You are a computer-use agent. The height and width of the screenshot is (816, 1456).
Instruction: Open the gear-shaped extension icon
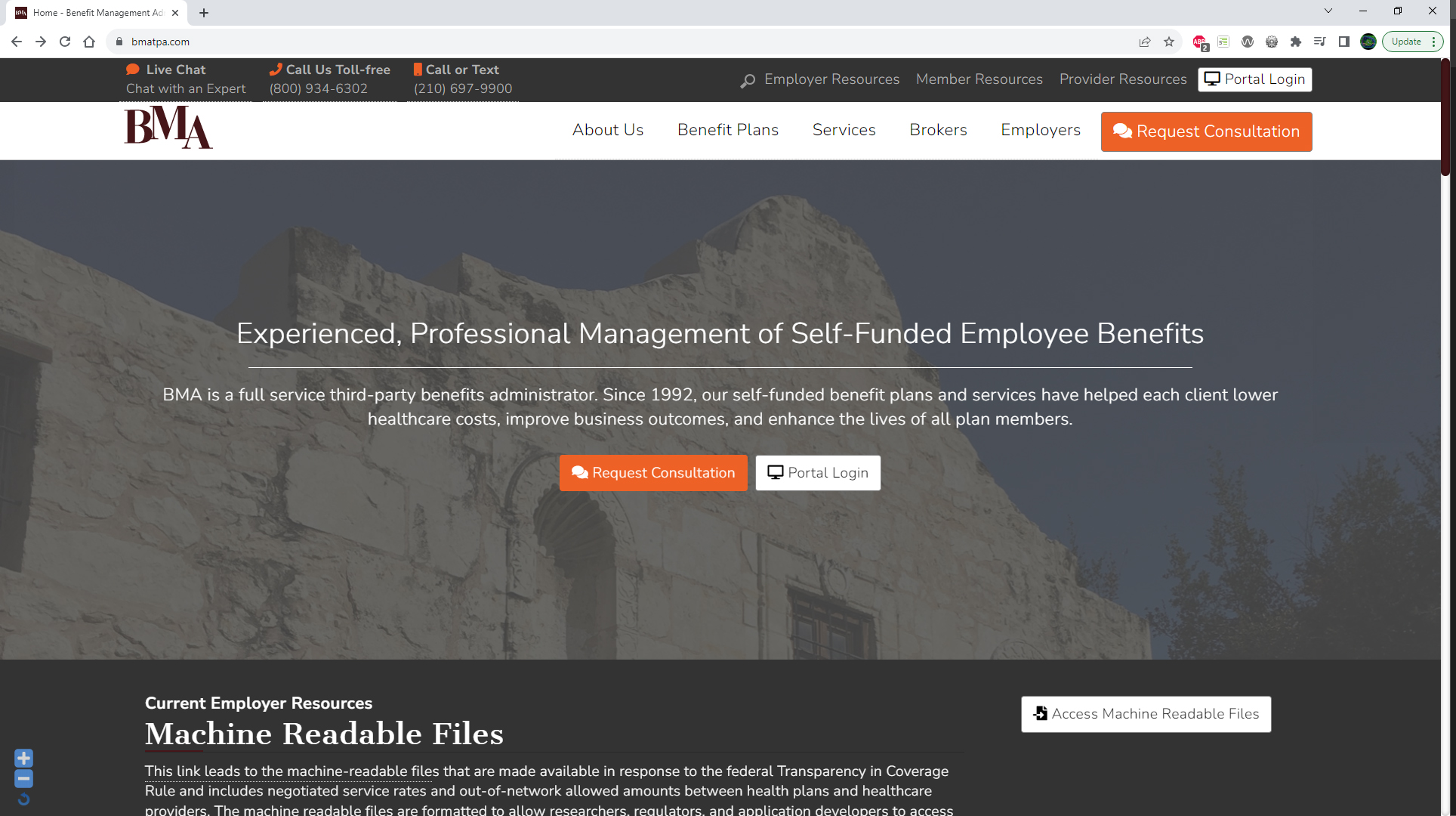click(x=1272, y=42)
